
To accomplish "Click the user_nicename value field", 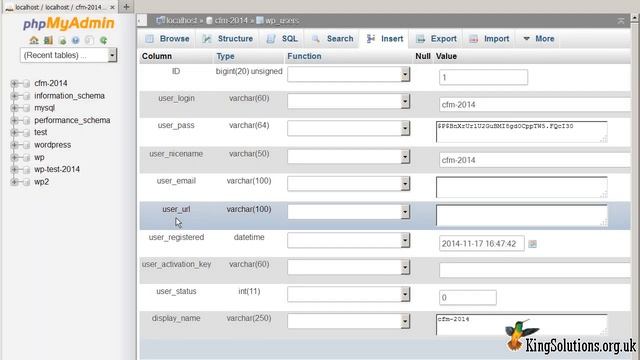I will pyautogui.click(x=535, y=160).
